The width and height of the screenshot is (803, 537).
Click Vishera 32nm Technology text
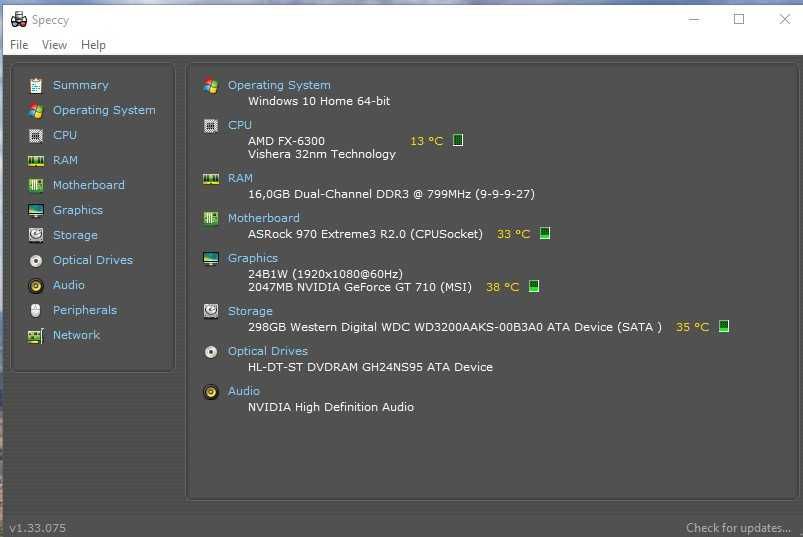pyautogui.click(x=322, y=154)
